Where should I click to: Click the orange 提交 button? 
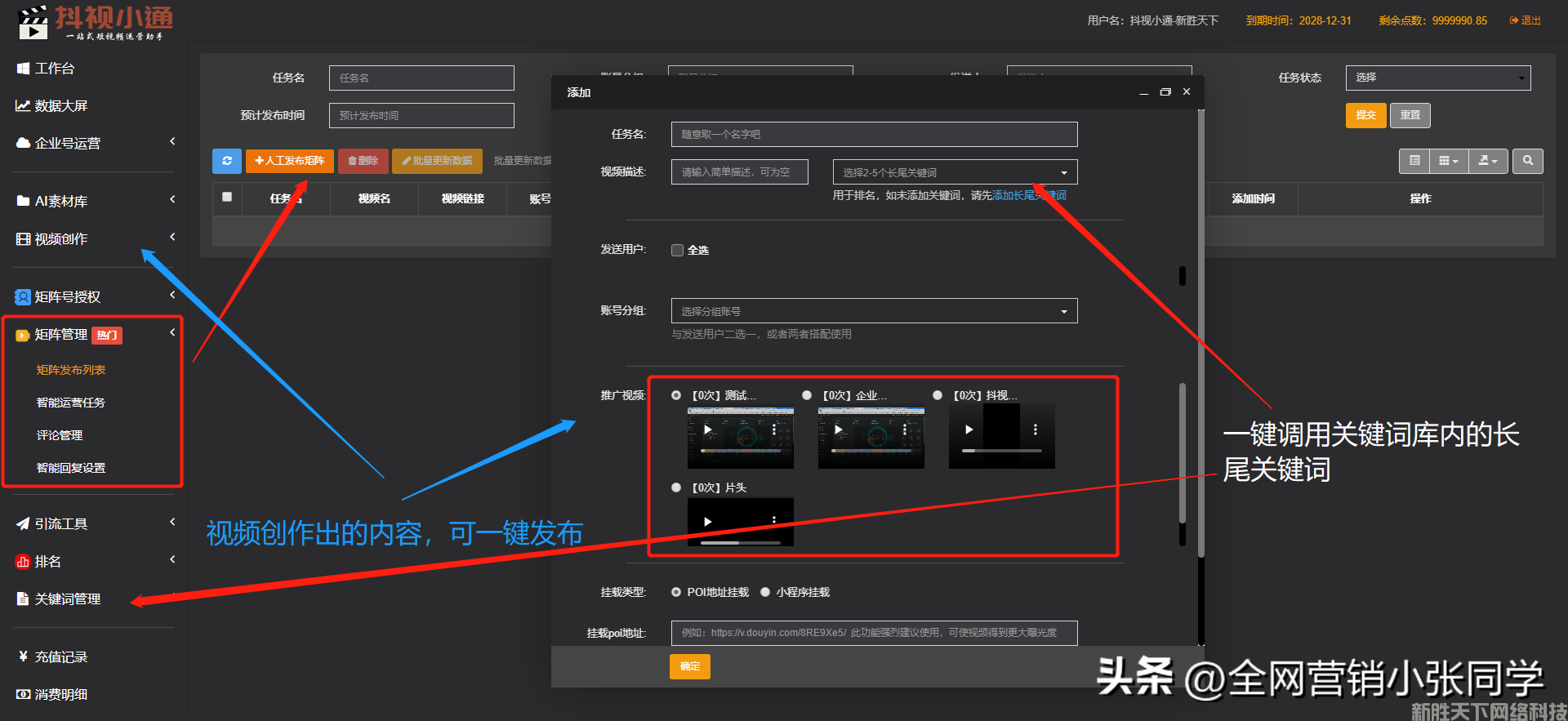pos(1366,115)
